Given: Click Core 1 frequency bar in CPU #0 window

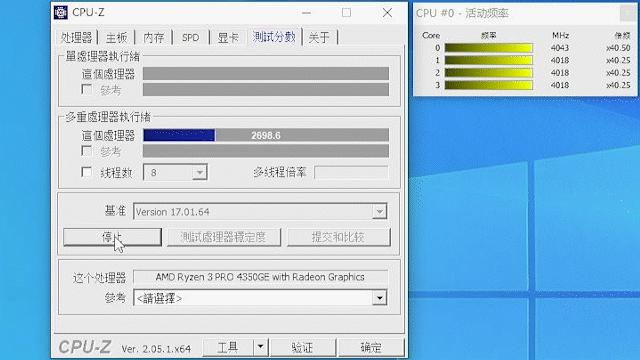Looking at the screenshot, I should click(x=489, y=60).
